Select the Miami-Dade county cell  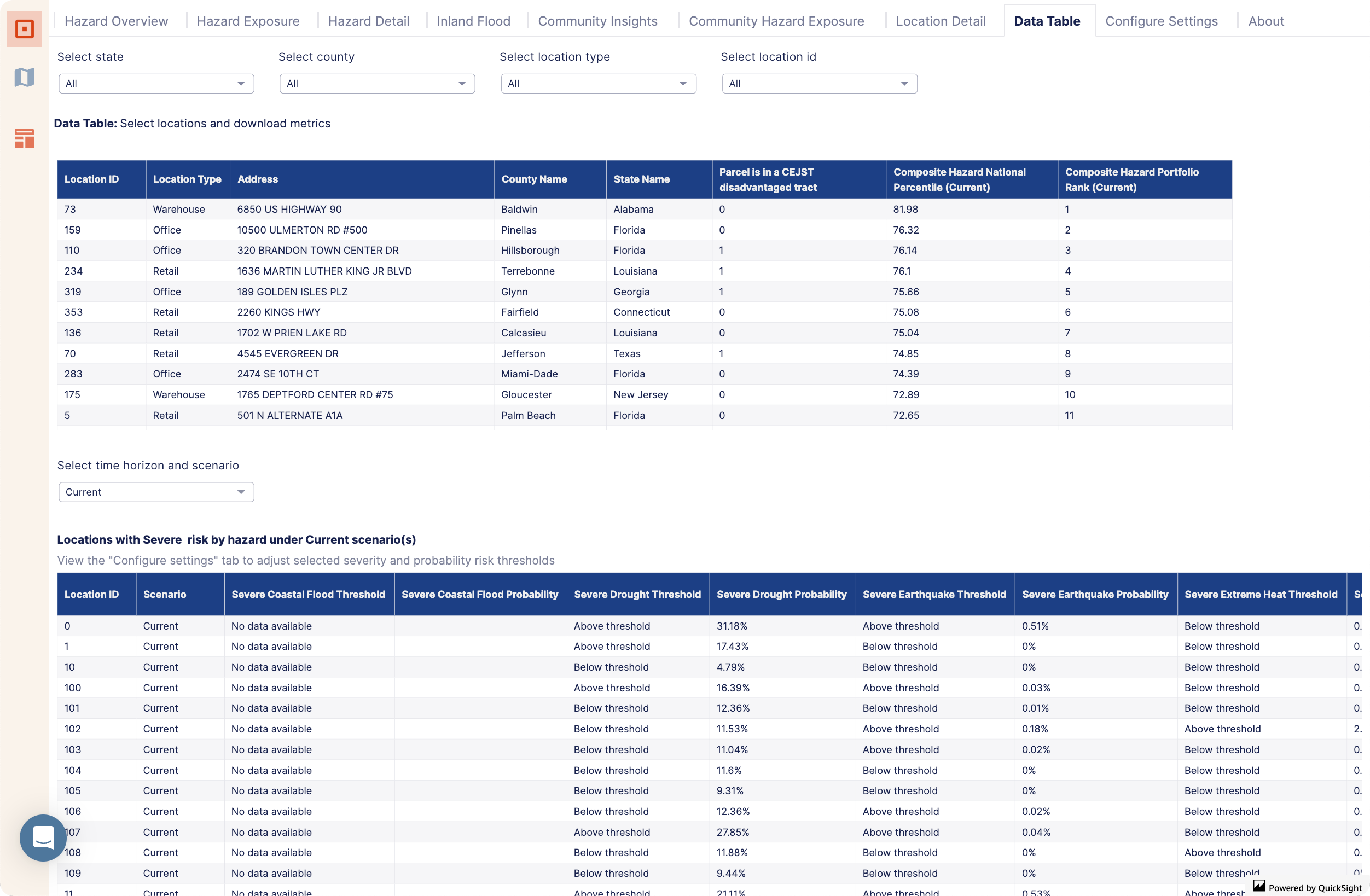pos(550,374)
